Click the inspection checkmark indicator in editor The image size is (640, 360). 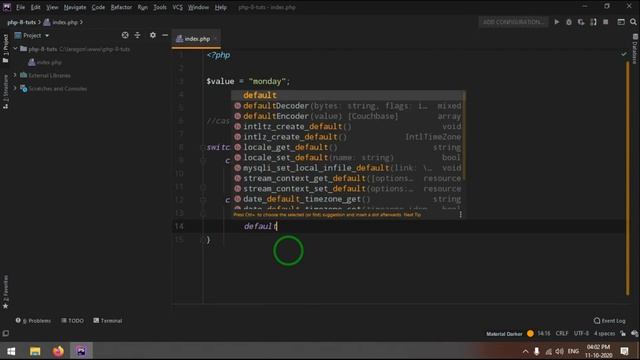coord(624,54)
